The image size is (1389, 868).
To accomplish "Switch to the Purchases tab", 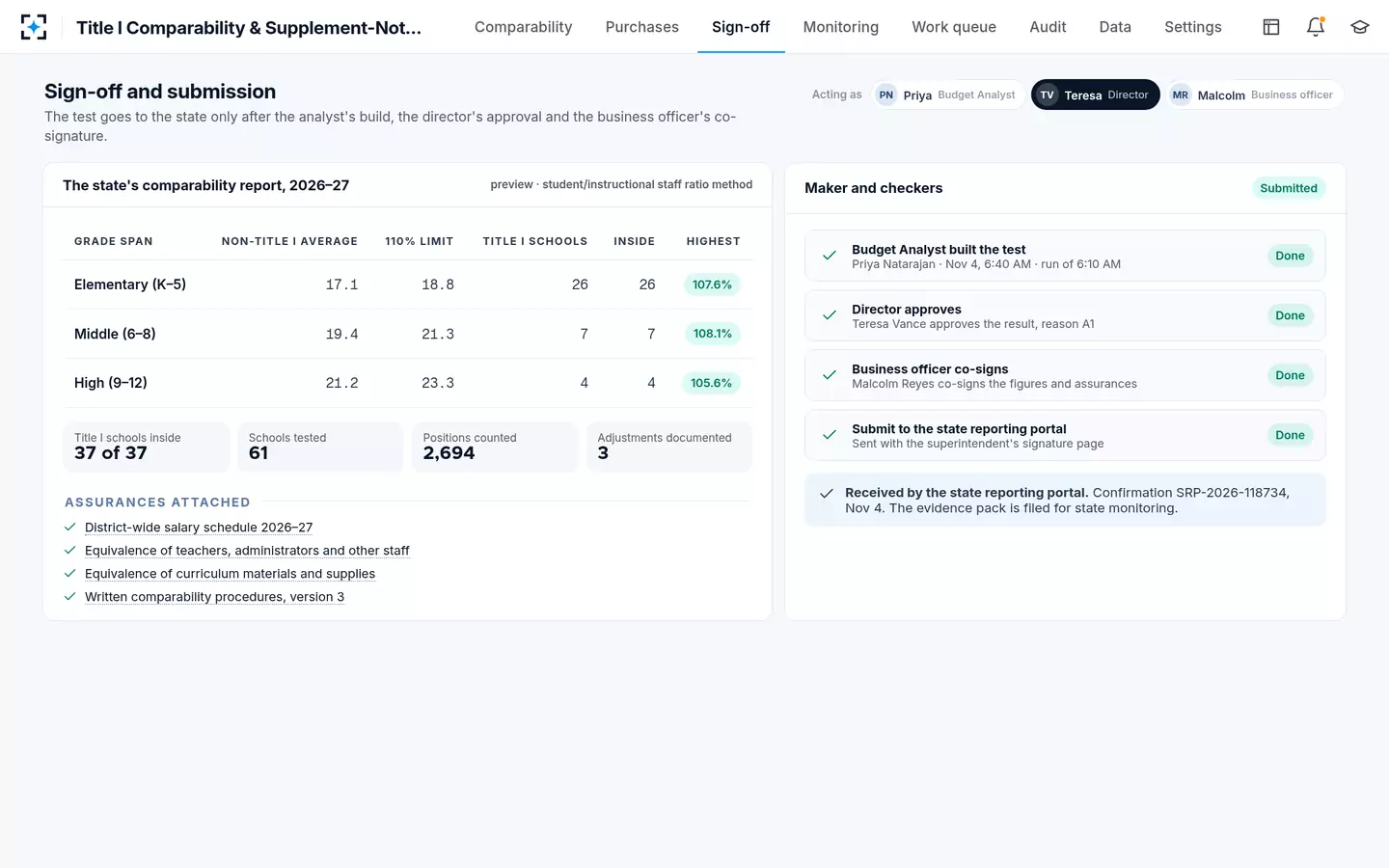I will click(642, 27).
